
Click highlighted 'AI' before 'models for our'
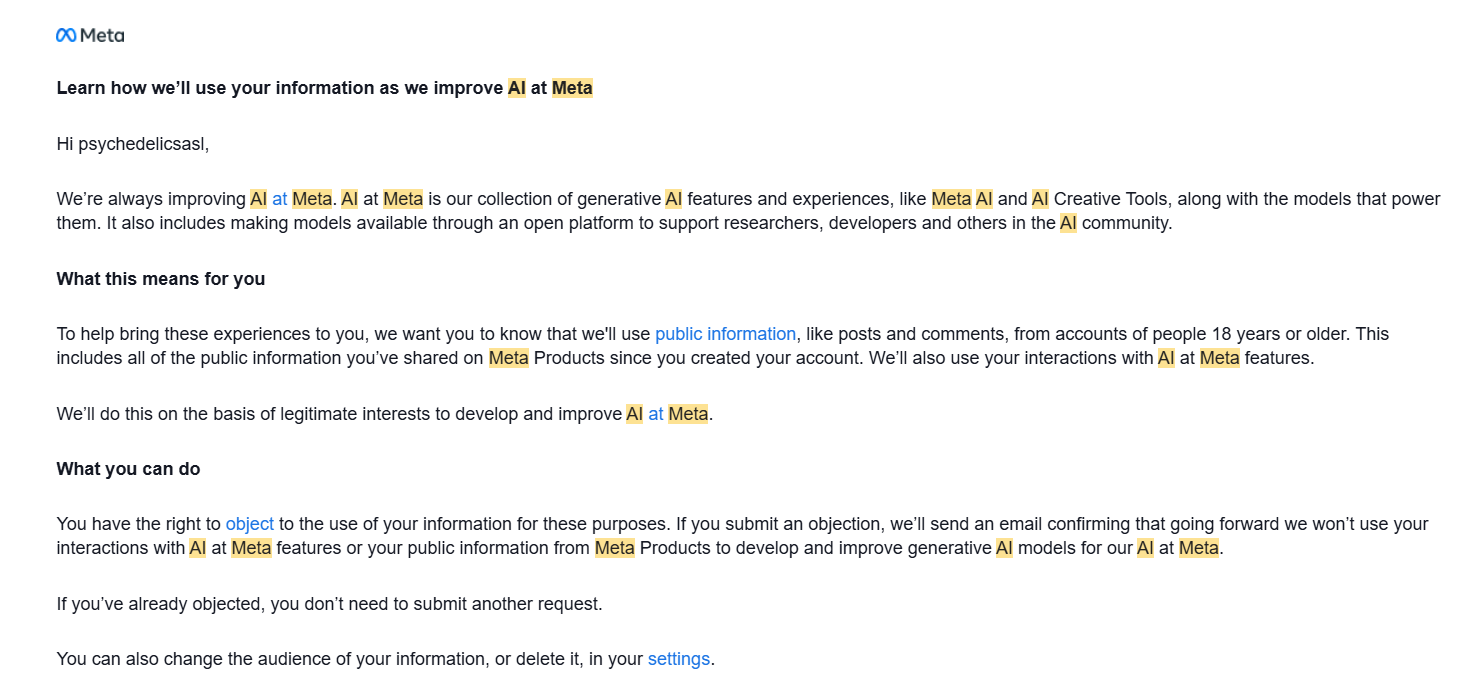(x=1004, y=548)
